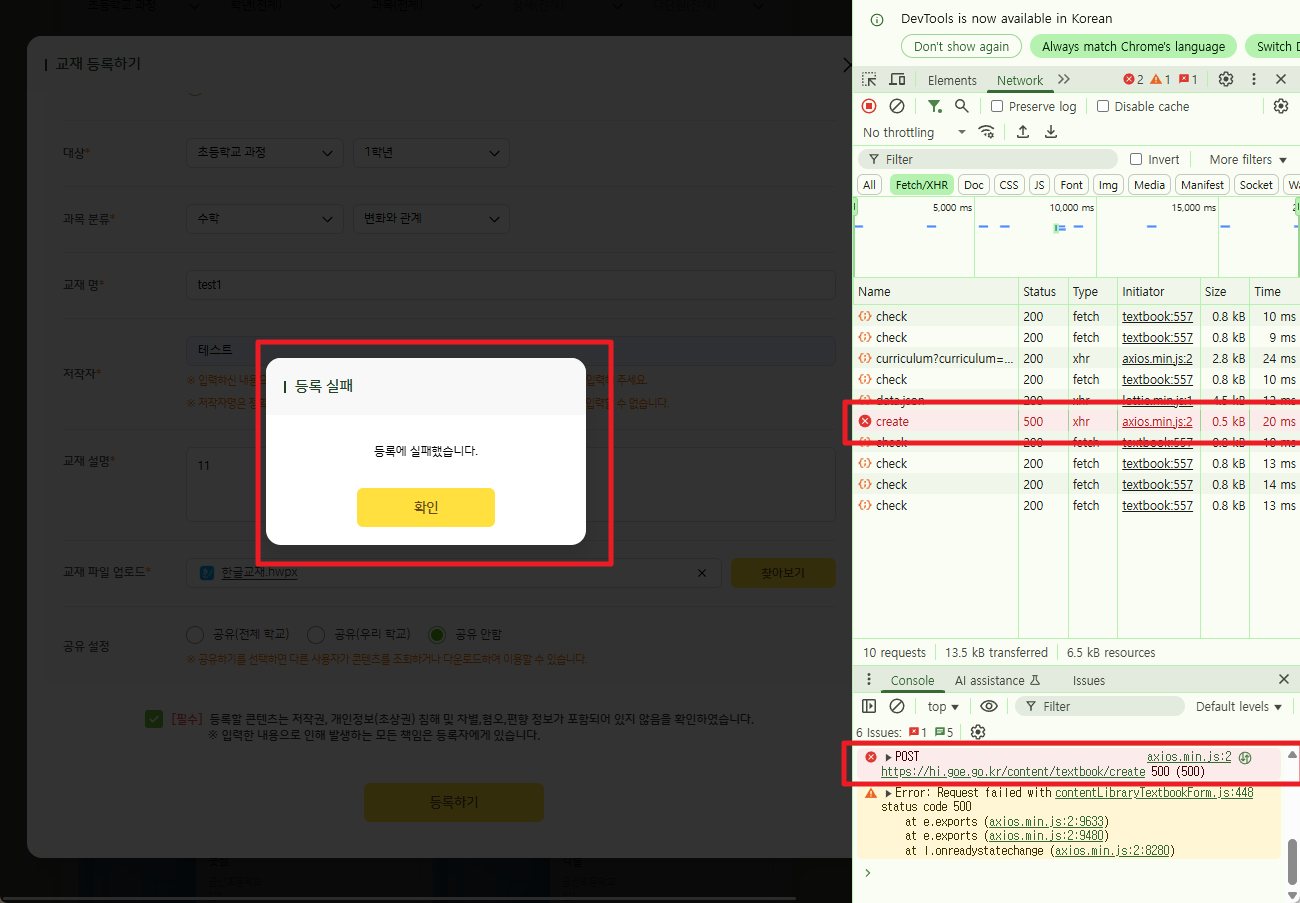
Task: Stop recording the network log
Action: coord(869,106)
